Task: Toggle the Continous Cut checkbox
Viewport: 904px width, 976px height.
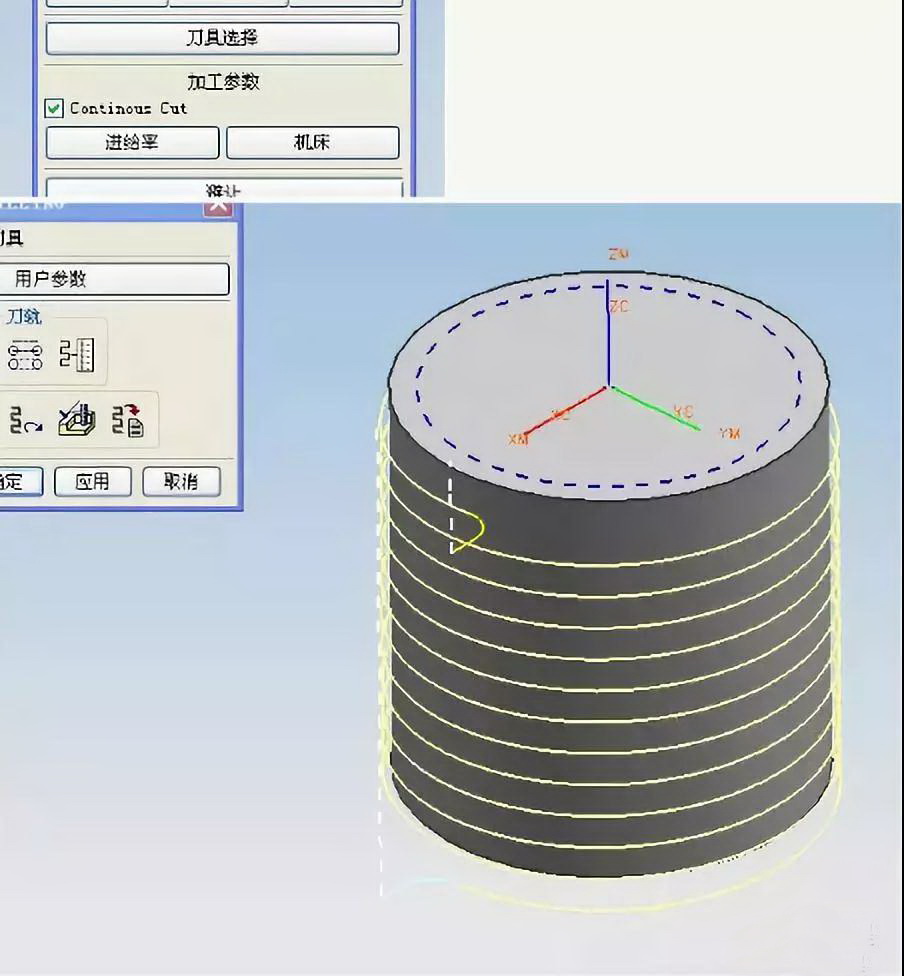Action: [55, 108]
